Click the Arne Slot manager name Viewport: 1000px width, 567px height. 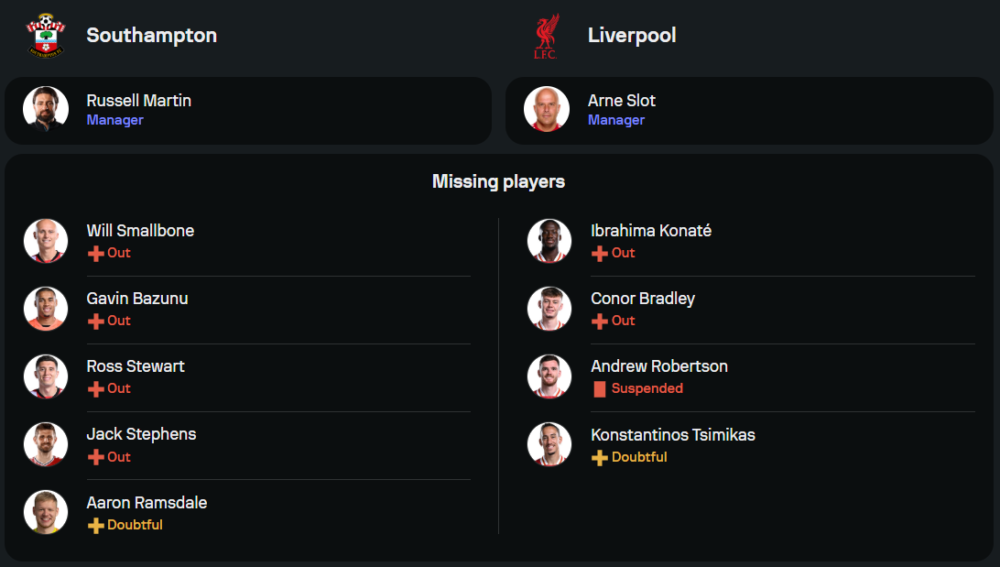621,100
